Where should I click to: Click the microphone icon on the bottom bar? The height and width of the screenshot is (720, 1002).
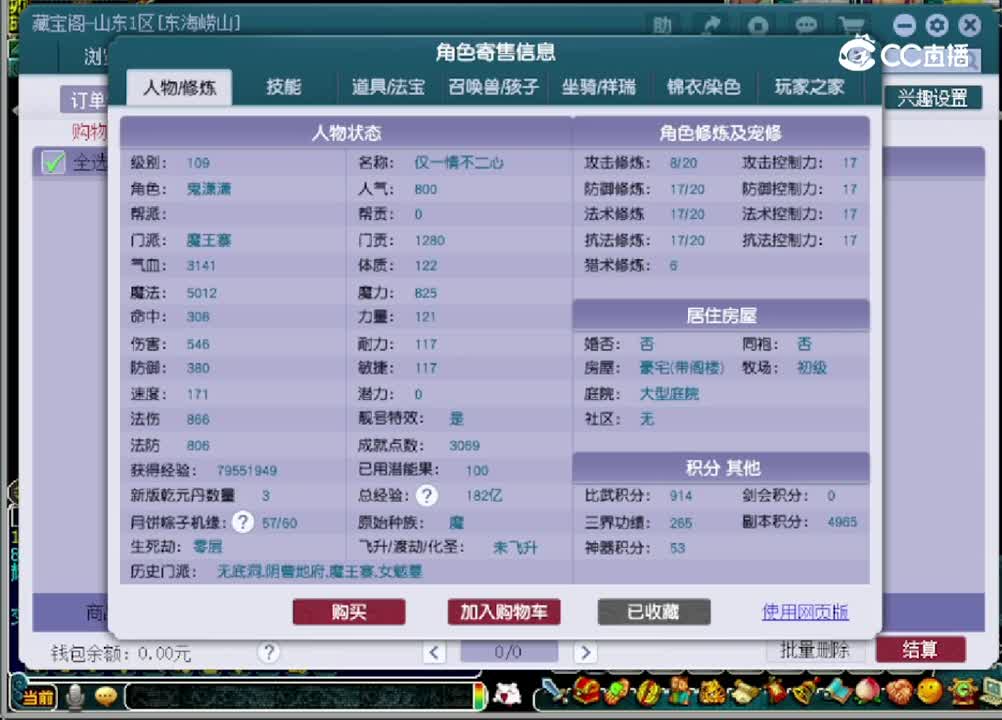pyautogui.click(x=75, y=697)
